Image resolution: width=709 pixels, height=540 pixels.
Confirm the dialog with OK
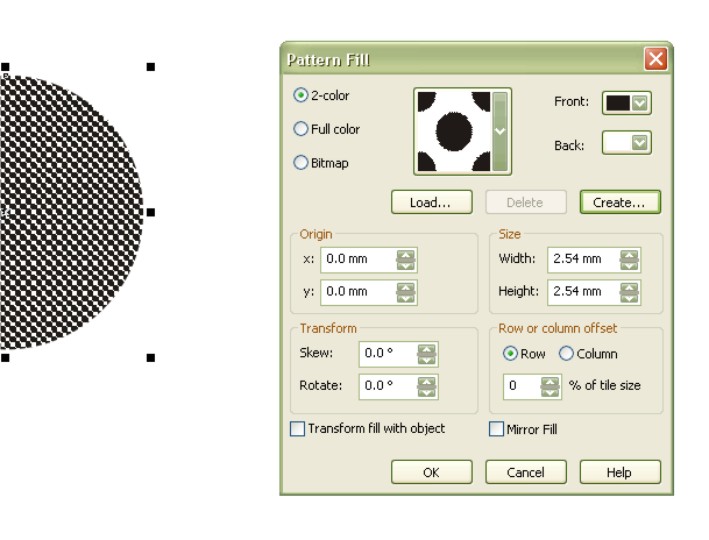(431, 472)
